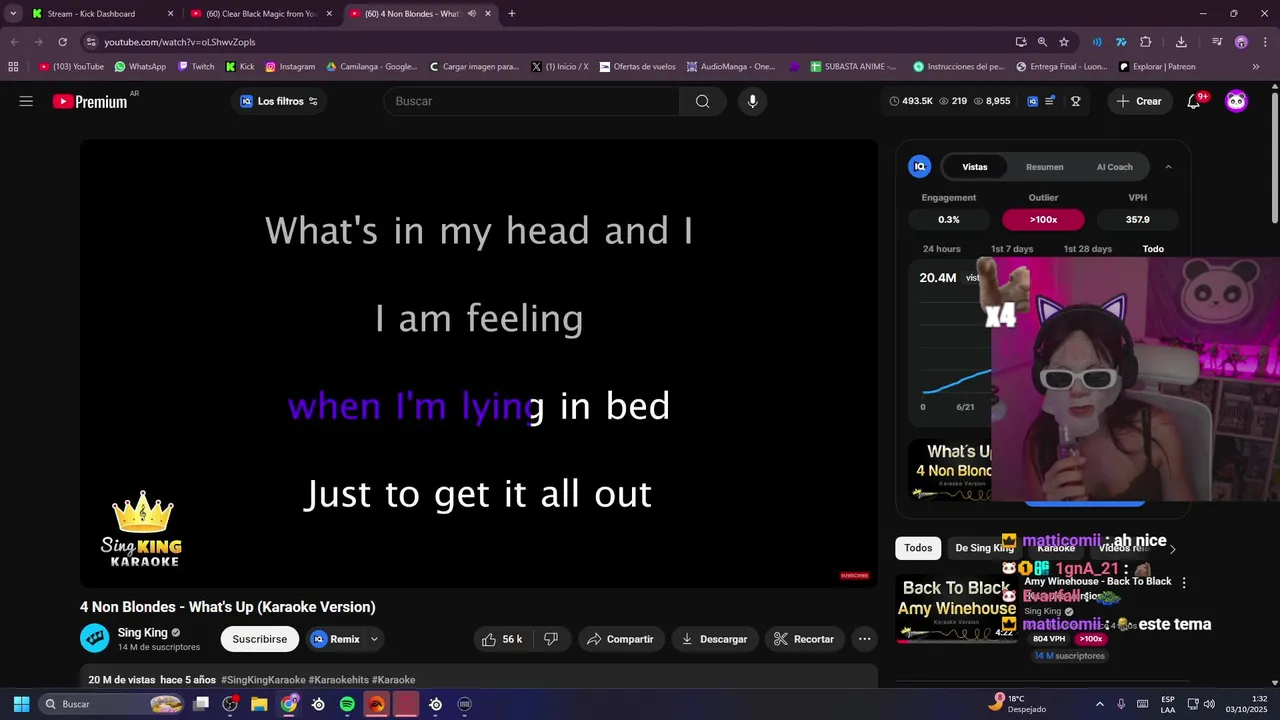Toggle Los filtros vidIQ button
Screen dimensions: 1280x720
point(279,101)
